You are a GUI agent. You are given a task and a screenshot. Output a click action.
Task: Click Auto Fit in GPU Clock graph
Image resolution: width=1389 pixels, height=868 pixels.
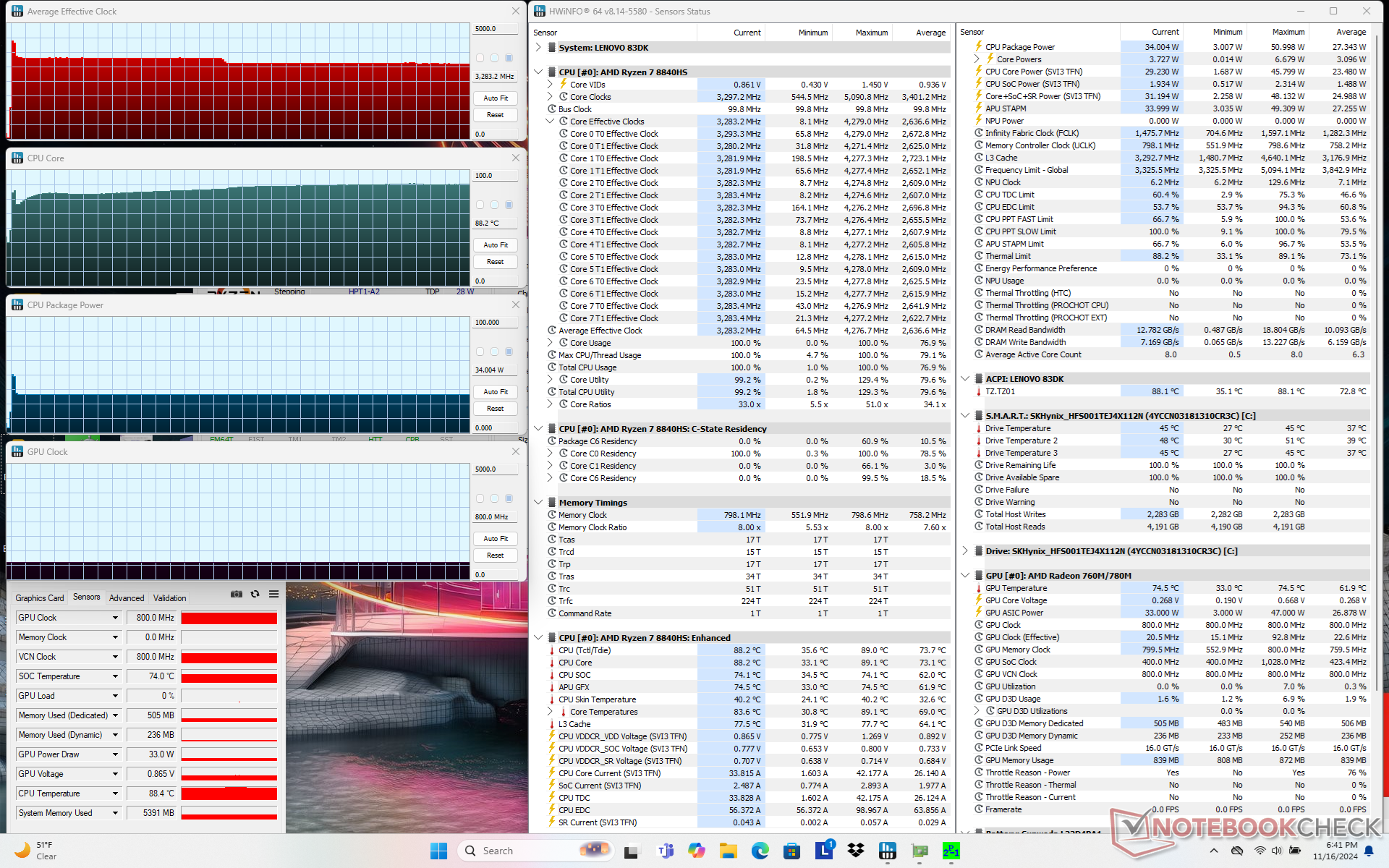coord(496,539)
